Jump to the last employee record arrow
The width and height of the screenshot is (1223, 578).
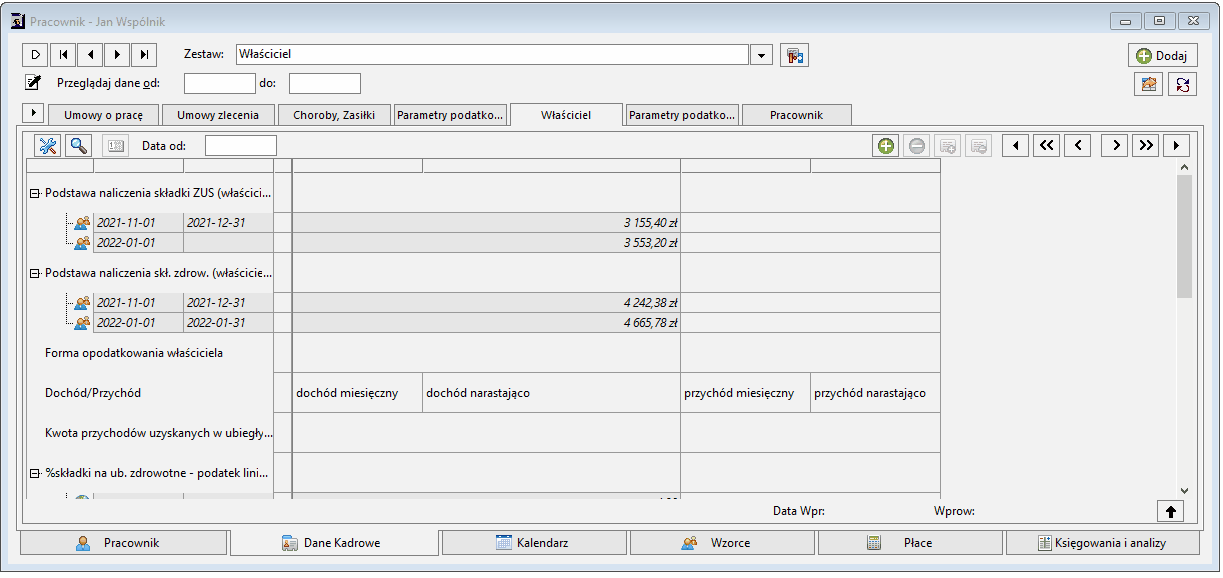click(146, 55)
